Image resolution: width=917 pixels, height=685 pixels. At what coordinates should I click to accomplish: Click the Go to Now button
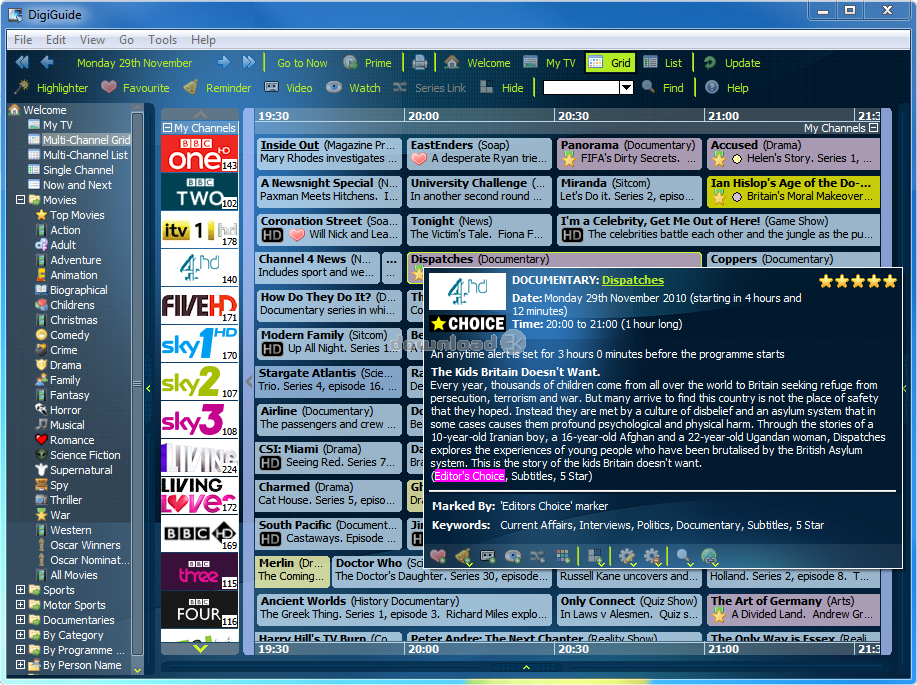click(x=302, y=63)
